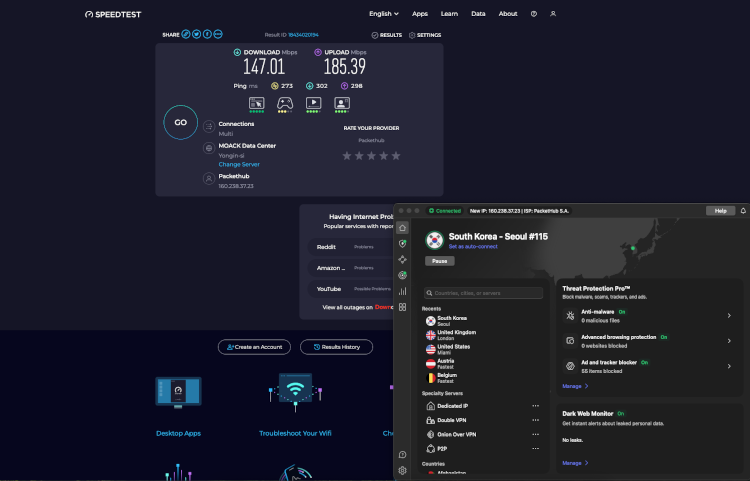Rate provider with the first star

[347, 156]
